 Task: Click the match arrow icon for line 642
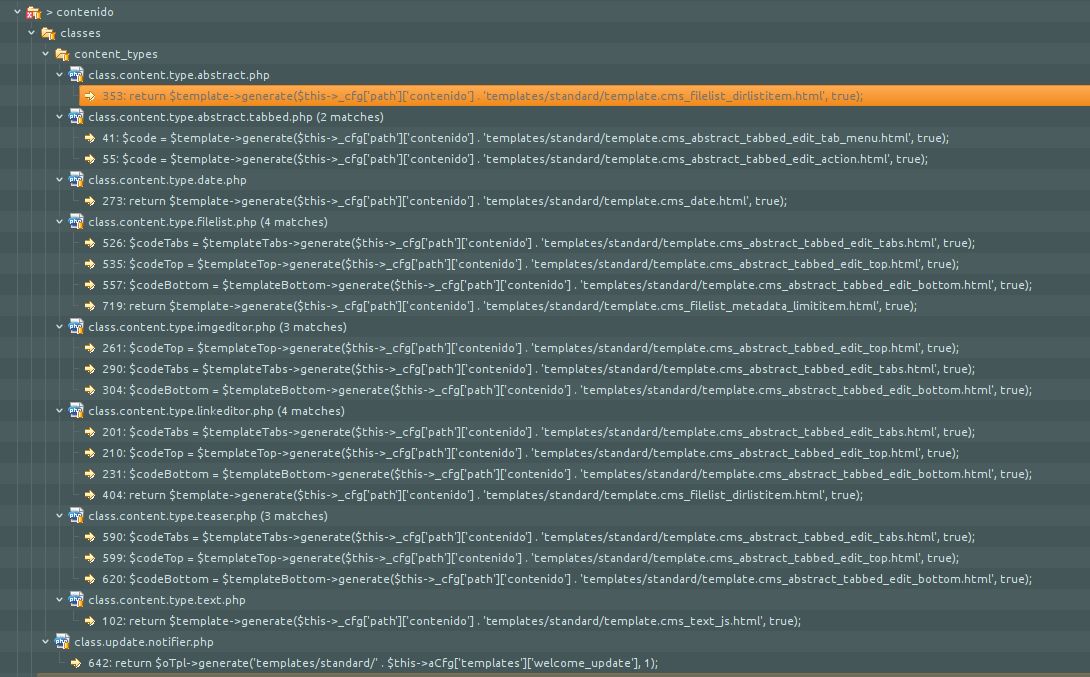[x=76, y=663]
